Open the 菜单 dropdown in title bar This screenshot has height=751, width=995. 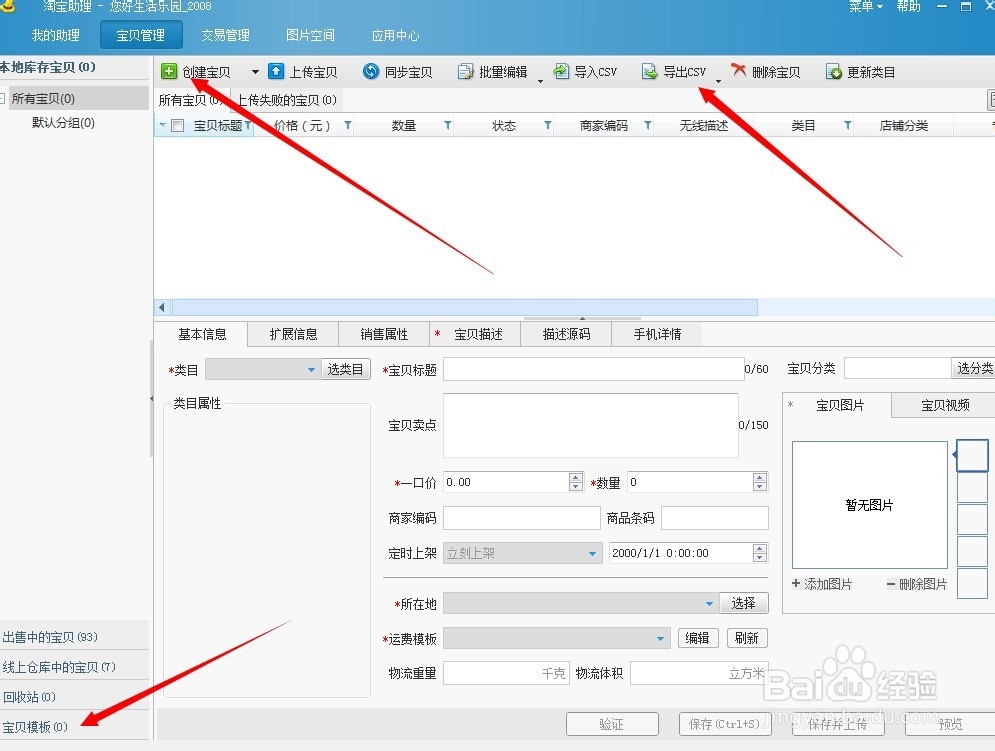(866, 6)
